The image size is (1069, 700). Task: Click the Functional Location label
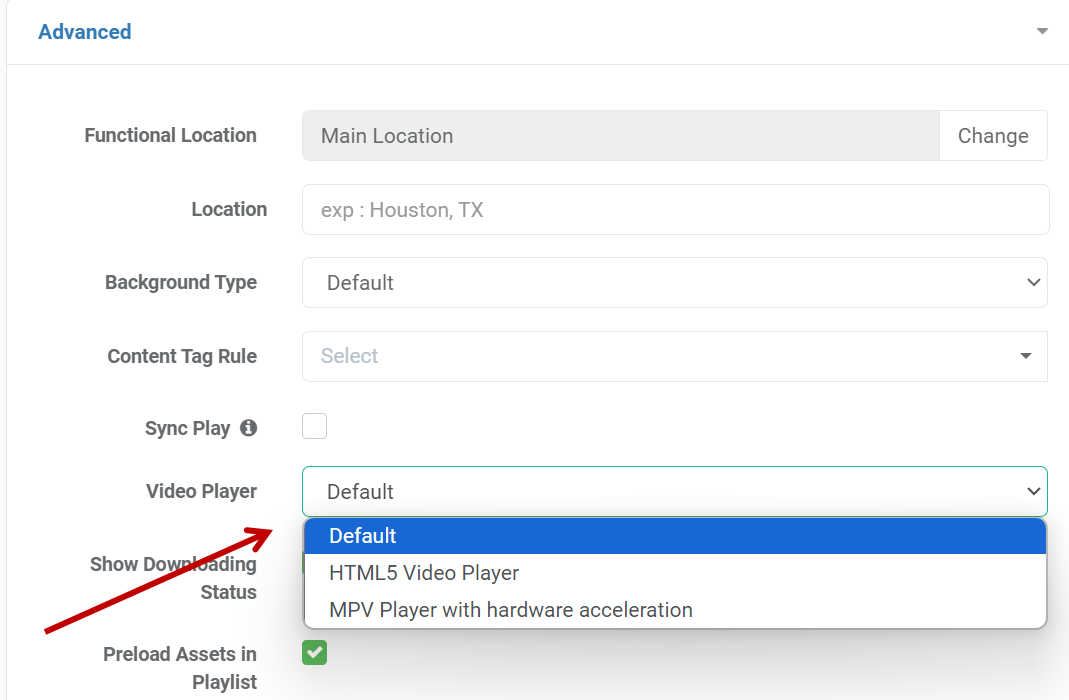pos(170,135)
